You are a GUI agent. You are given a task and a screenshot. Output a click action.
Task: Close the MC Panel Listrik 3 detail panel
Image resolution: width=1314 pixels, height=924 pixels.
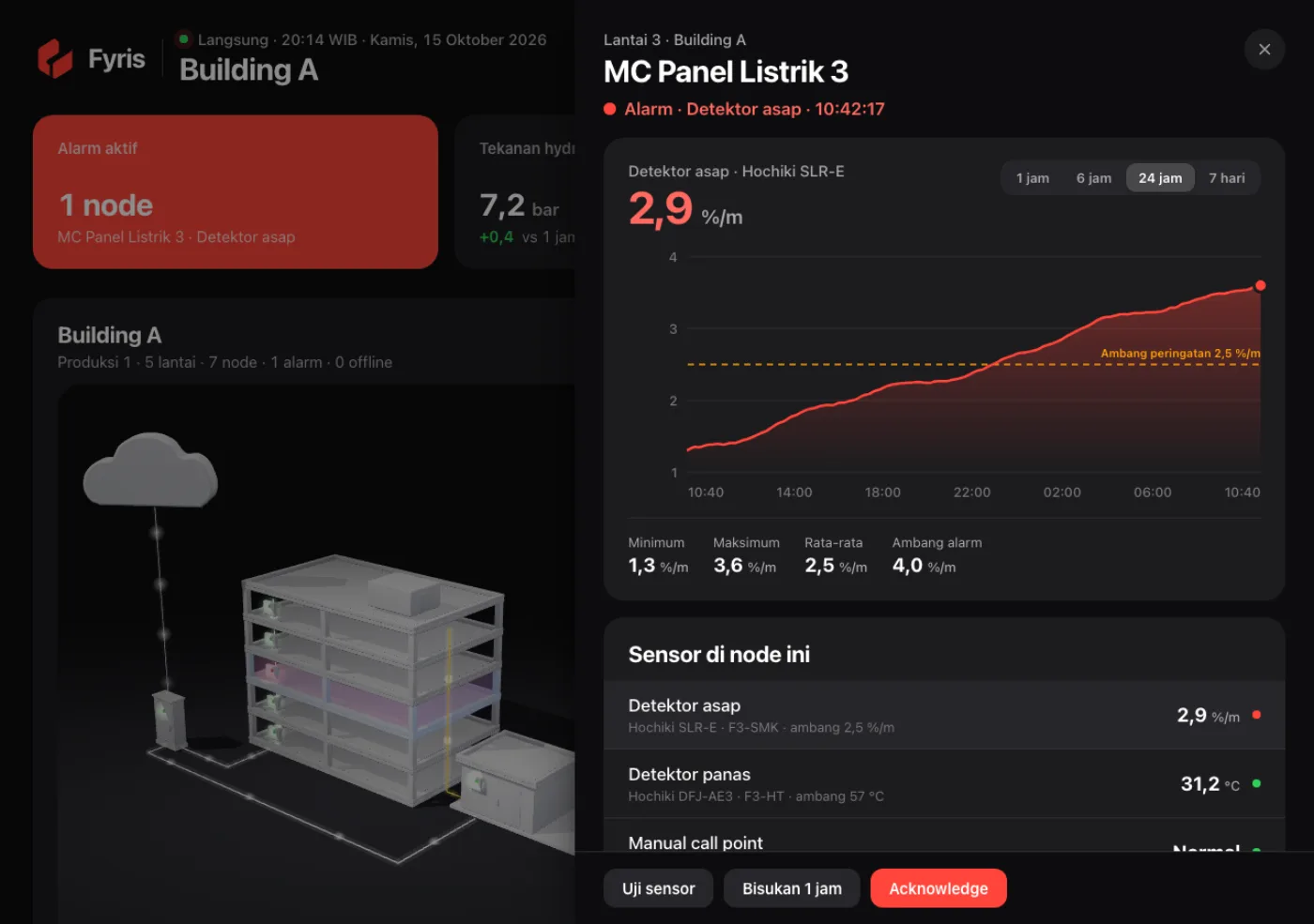click(x=1264, y=50)
